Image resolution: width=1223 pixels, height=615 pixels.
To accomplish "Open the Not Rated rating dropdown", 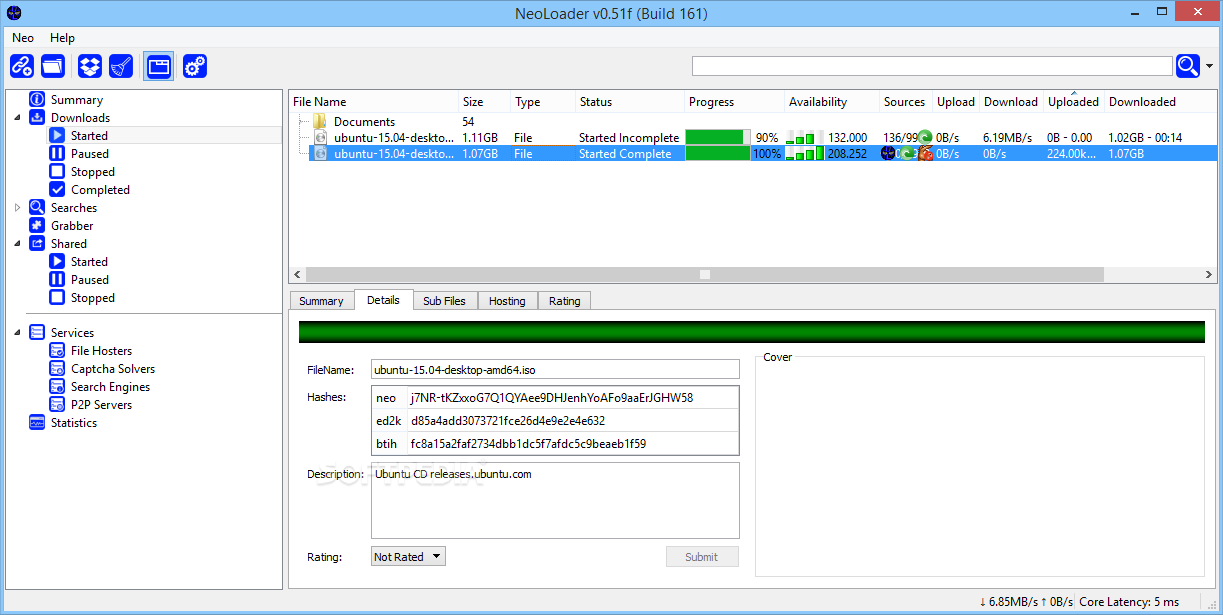I will tap(408, 557).
